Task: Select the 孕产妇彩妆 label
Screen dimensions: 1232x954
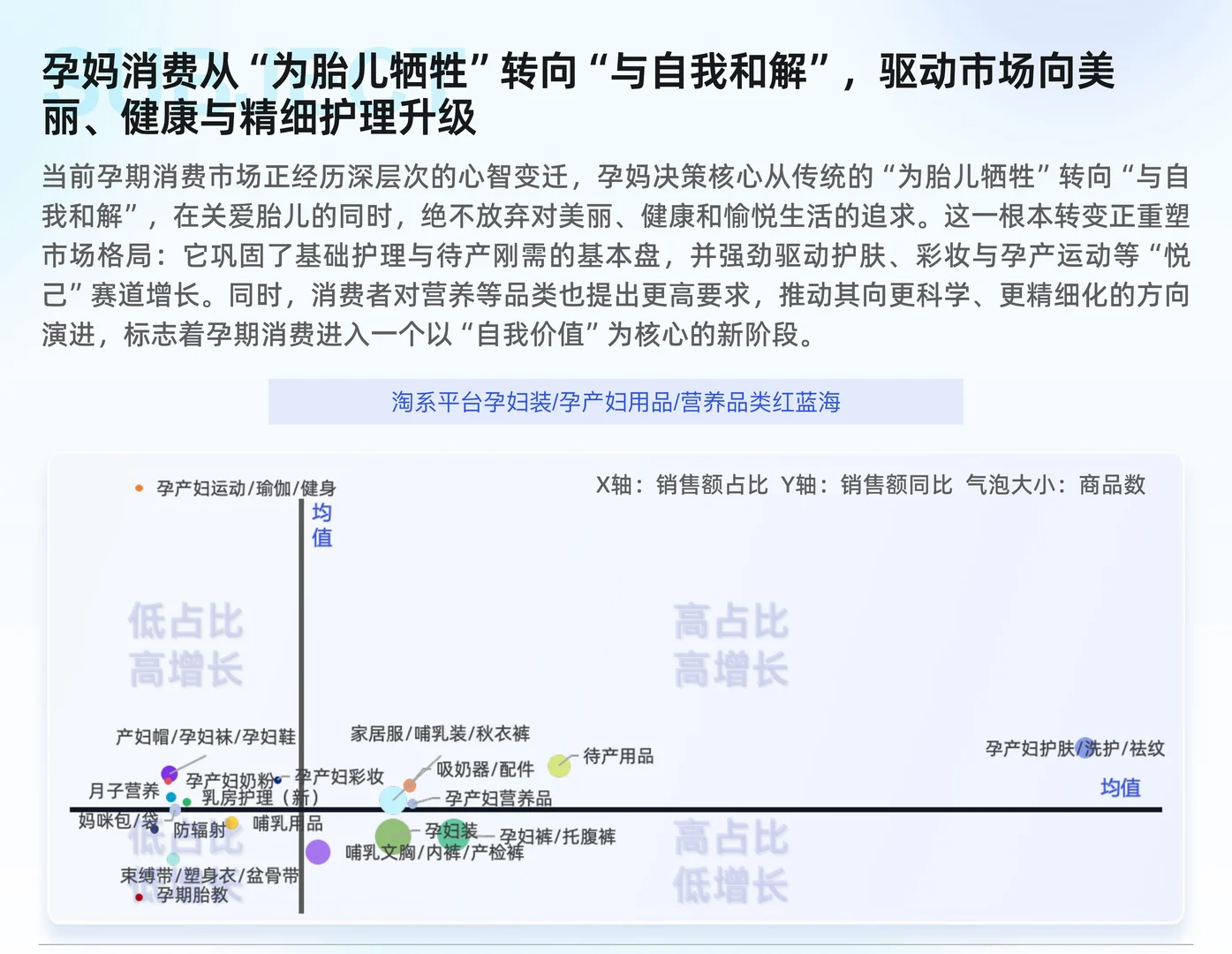Action: click(339, 776)
